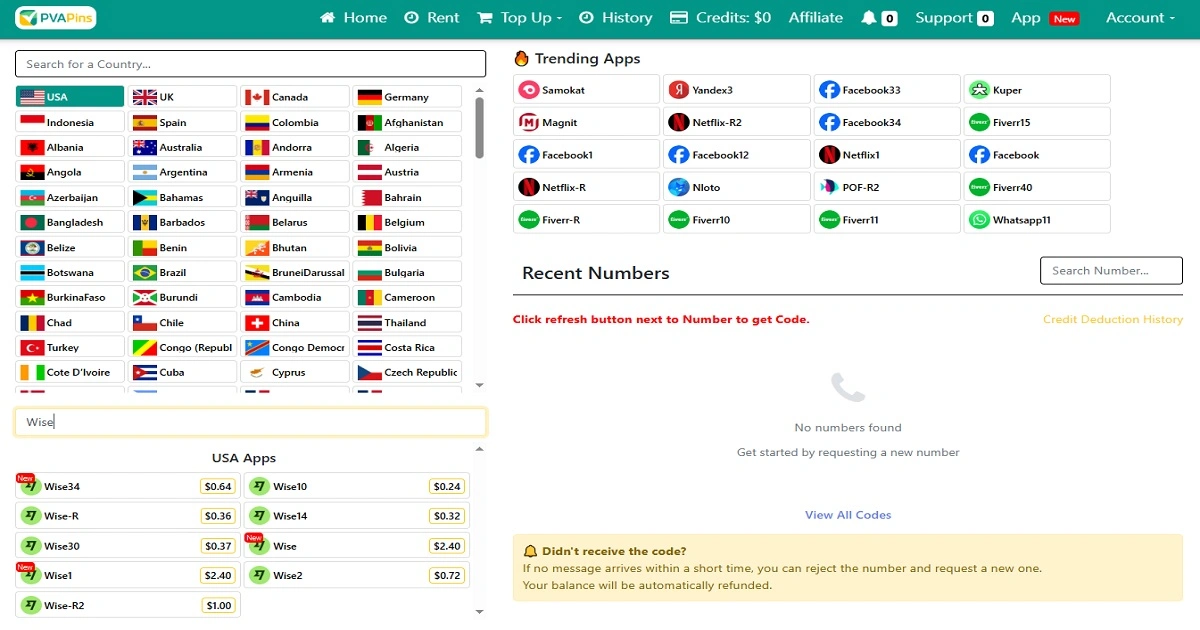Select Wise app priced $2.40
This screenshot has height=630, width=1200.
click(357, 546)
